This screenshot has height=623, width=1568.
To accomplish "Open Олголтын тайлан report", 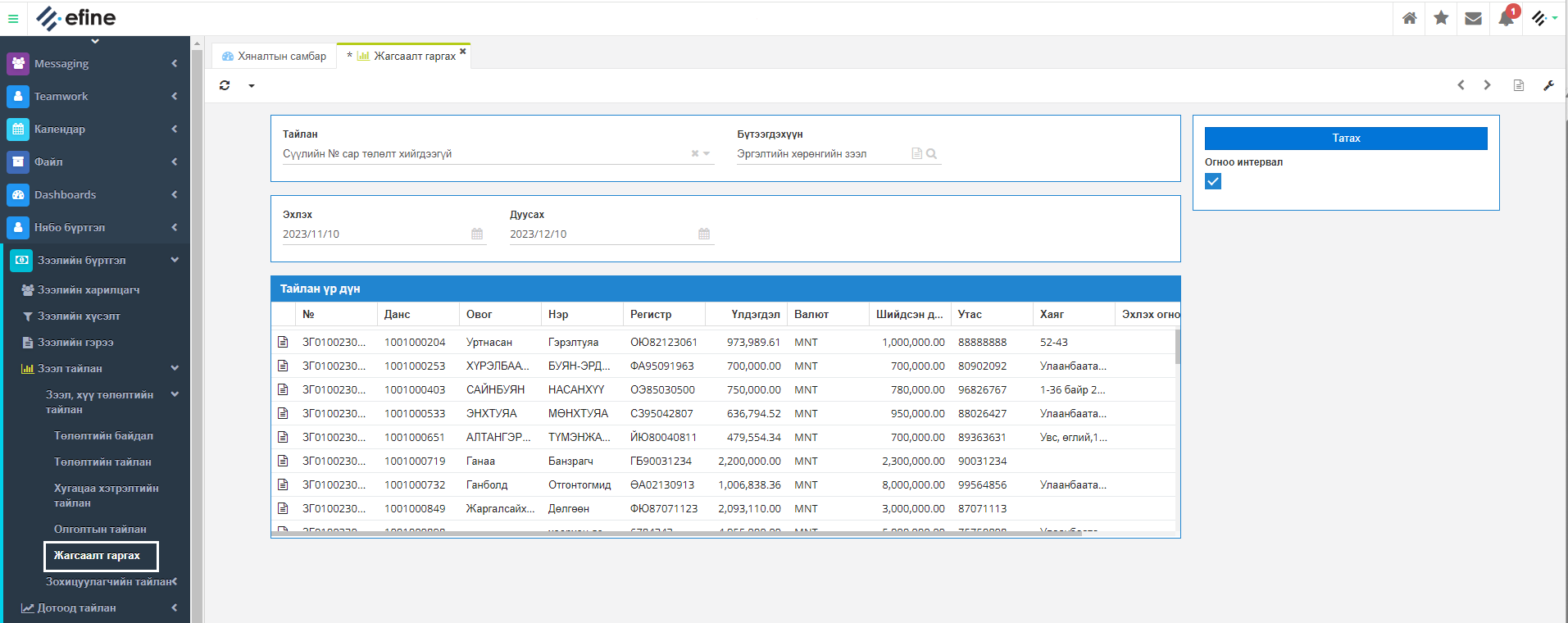I will click(x=100, y=529).
